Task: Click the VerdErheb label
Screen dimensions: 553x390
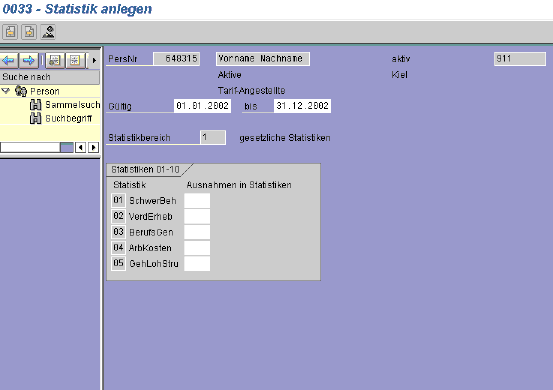Action: (151, 217)
